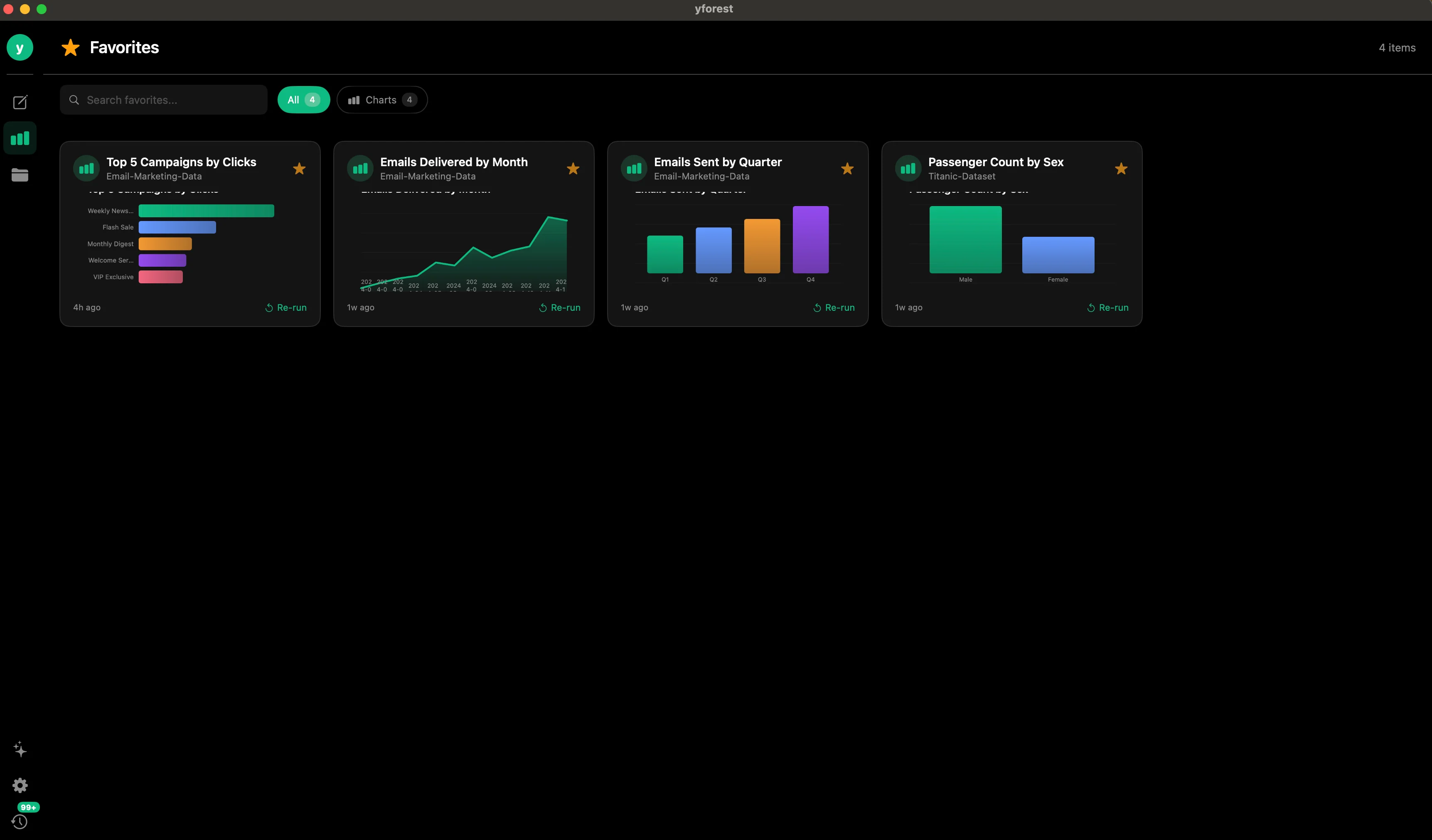The image size is (1432, 840).
Task: Click the purple Q4 bar
Action: click(x=811, y=240)
